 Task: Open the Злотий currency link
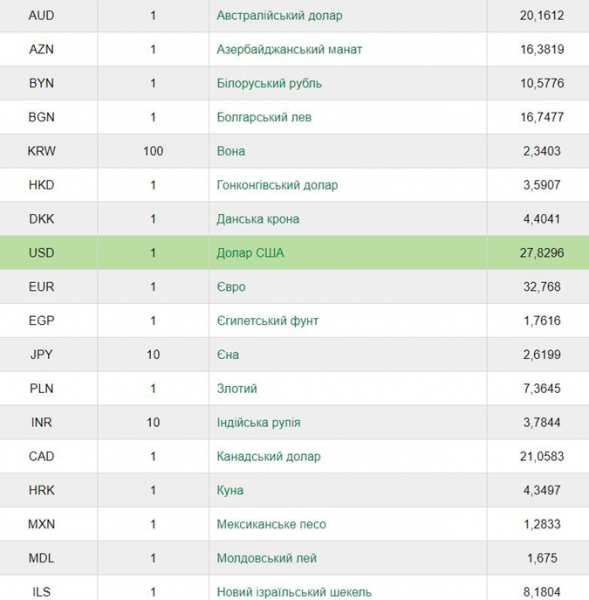[237, 388]
